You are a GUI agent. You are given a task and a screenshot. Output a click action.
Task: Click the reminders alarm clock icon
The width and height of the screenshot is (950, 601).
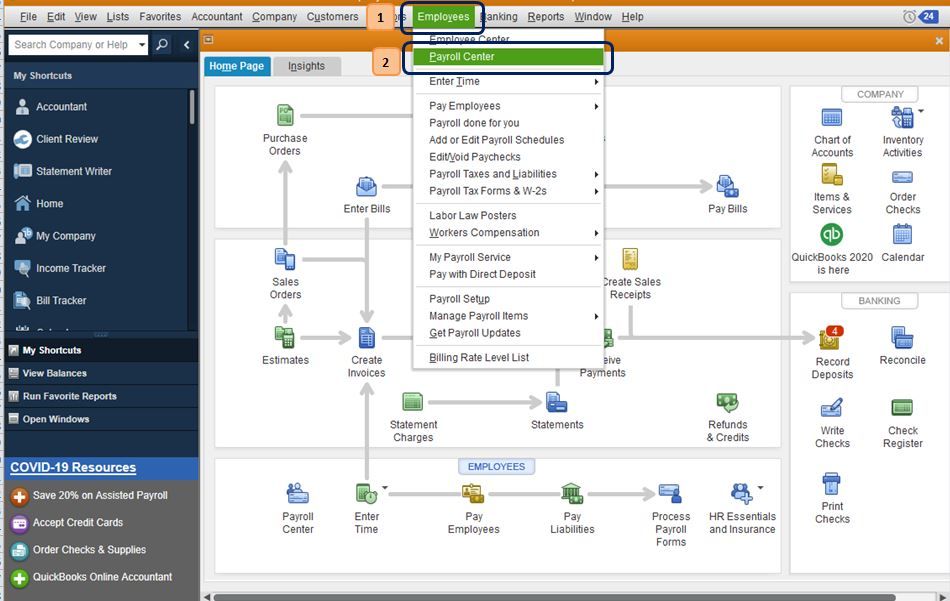point(909,16)
